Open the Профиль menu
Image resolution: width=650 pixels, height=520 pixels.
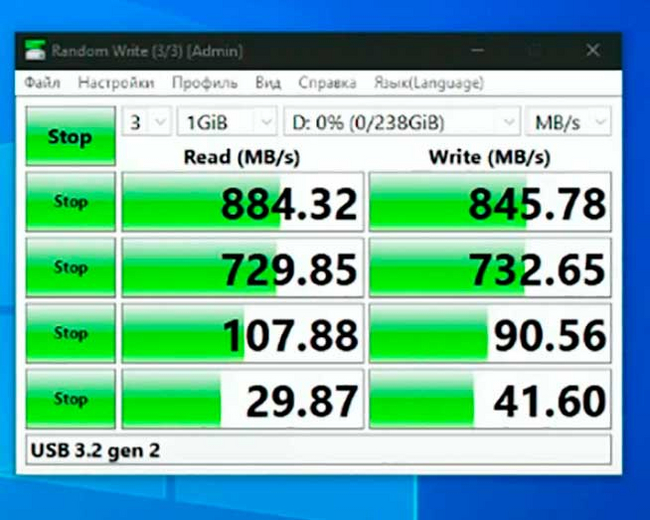(205, 83)
